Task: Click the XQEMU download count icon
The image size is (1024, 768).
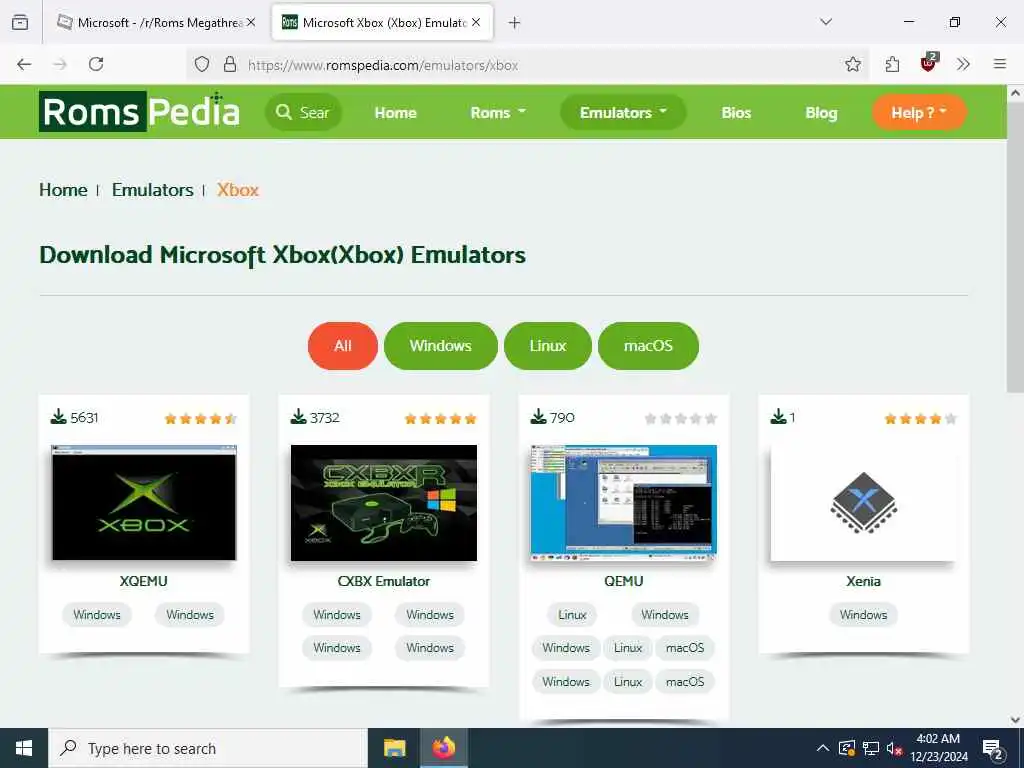Action: pos(58,417)
